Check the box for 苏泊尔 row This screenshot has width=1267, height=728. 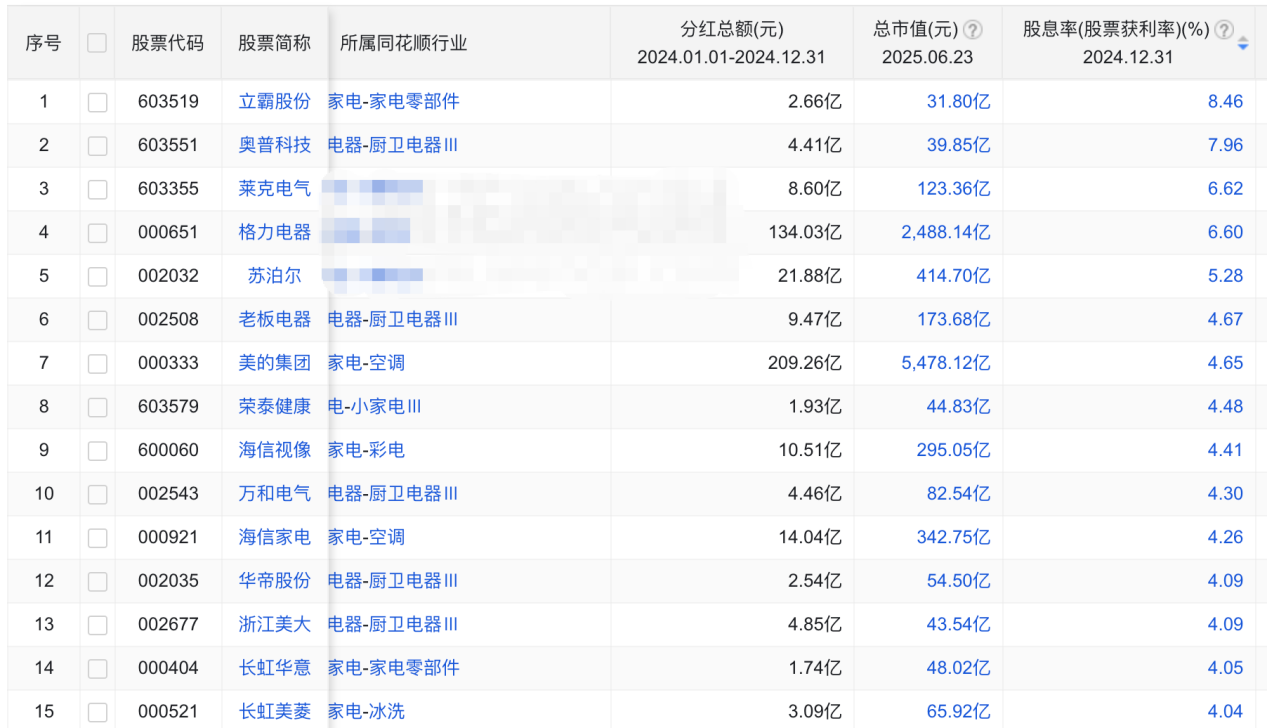(97, 276)
